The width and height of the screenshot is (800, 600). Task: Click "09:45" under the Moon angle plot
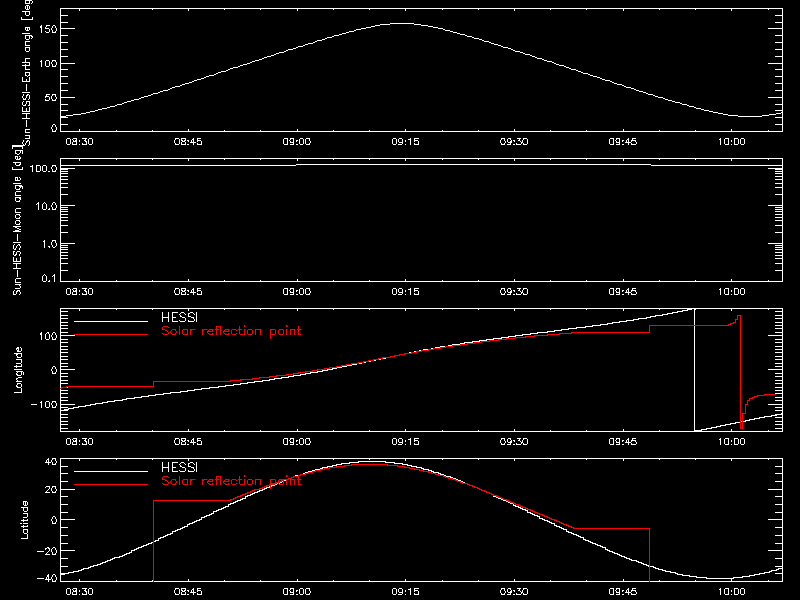(623, 292)
